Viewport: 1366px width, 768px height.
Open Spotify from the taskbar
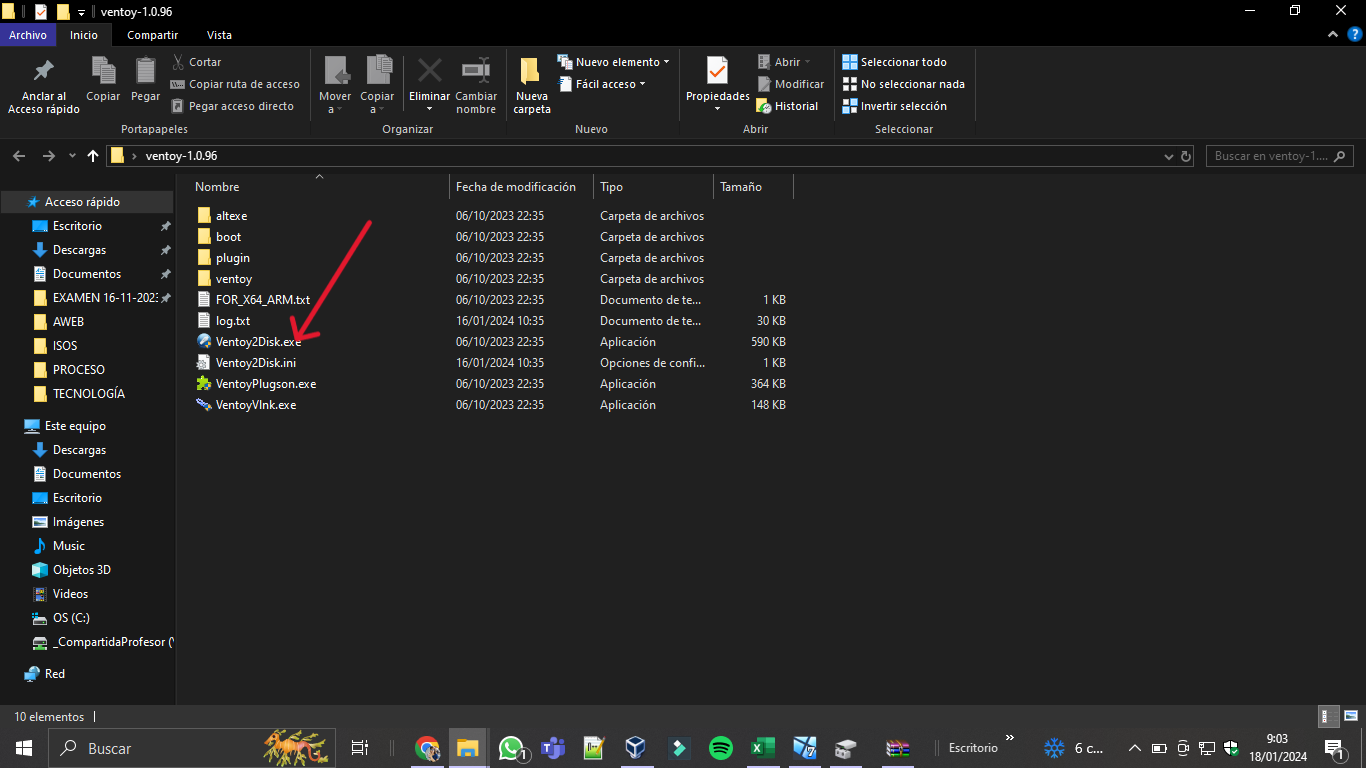[720, 748]
